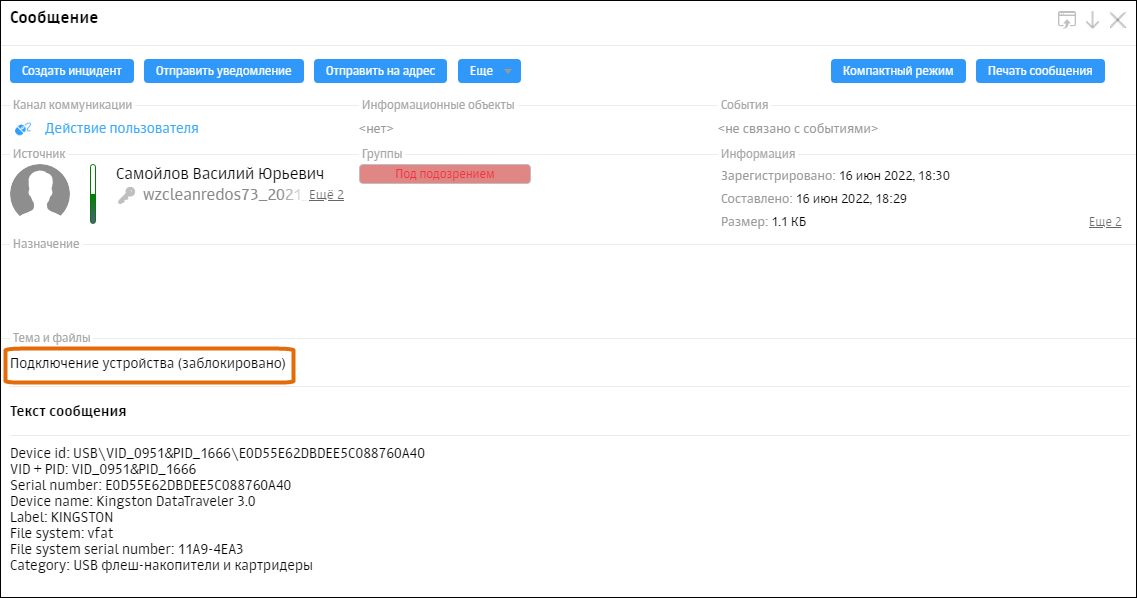Viewport: 1137px width, 598px height.
Task: Click the wzcleanredos73_2021 account name
Action: tap(221, 195)
